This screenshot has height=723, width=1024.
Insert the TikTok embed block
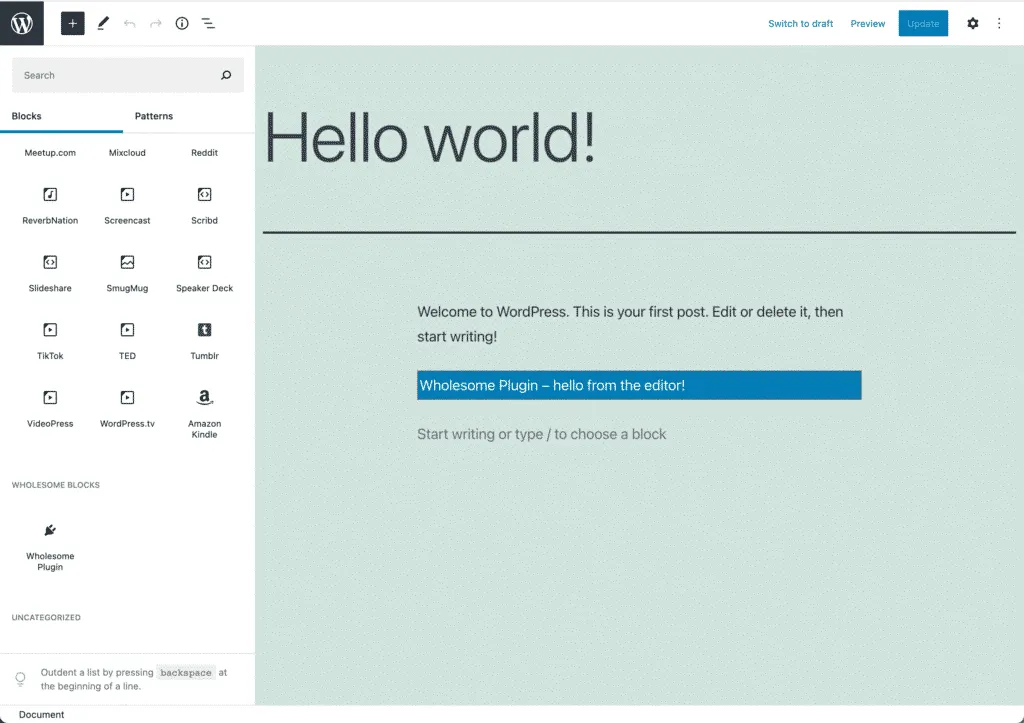coord(50,341)
